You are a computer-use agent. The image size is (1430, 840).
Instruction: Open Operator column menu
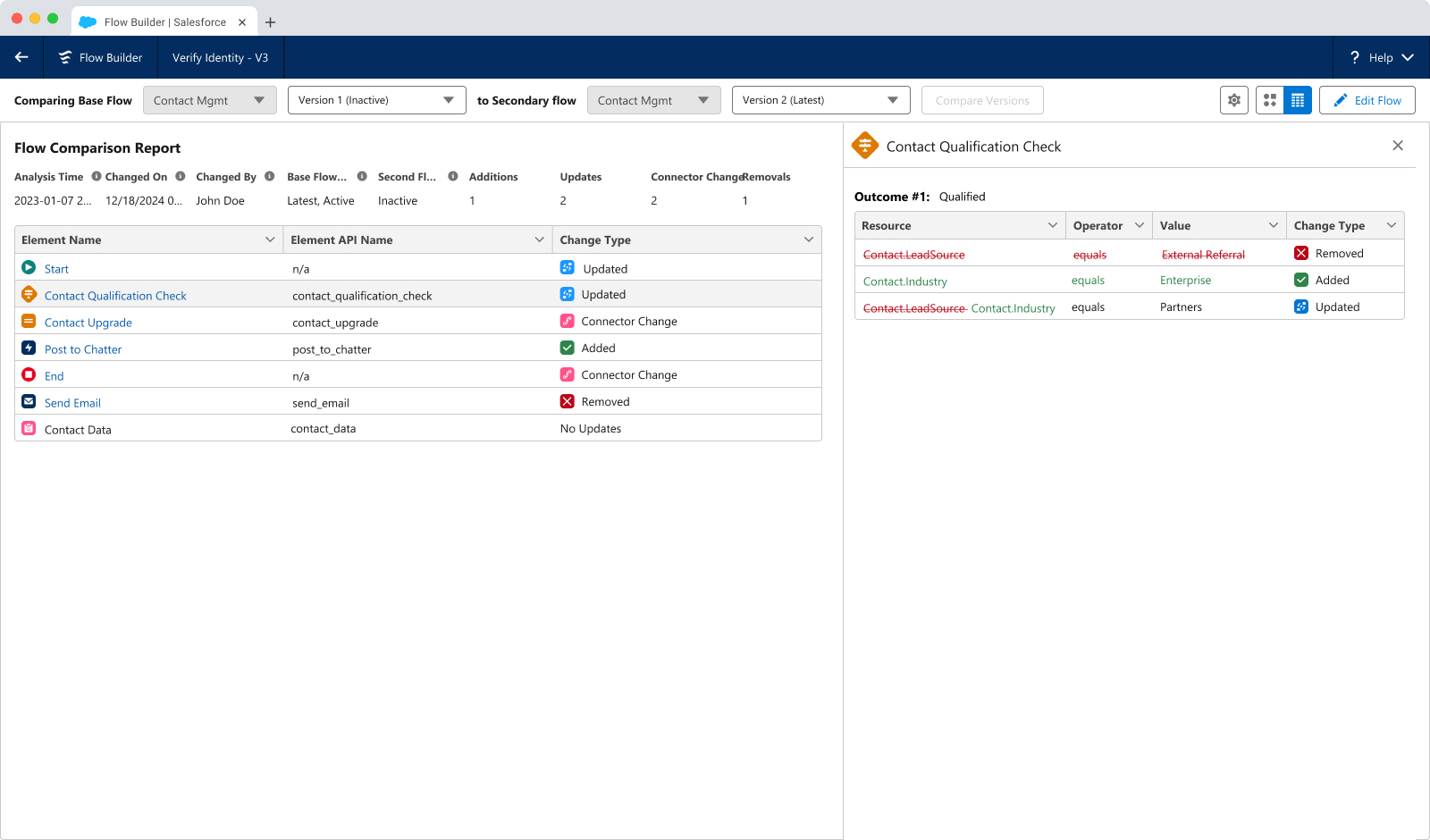tap(1140, 225)
